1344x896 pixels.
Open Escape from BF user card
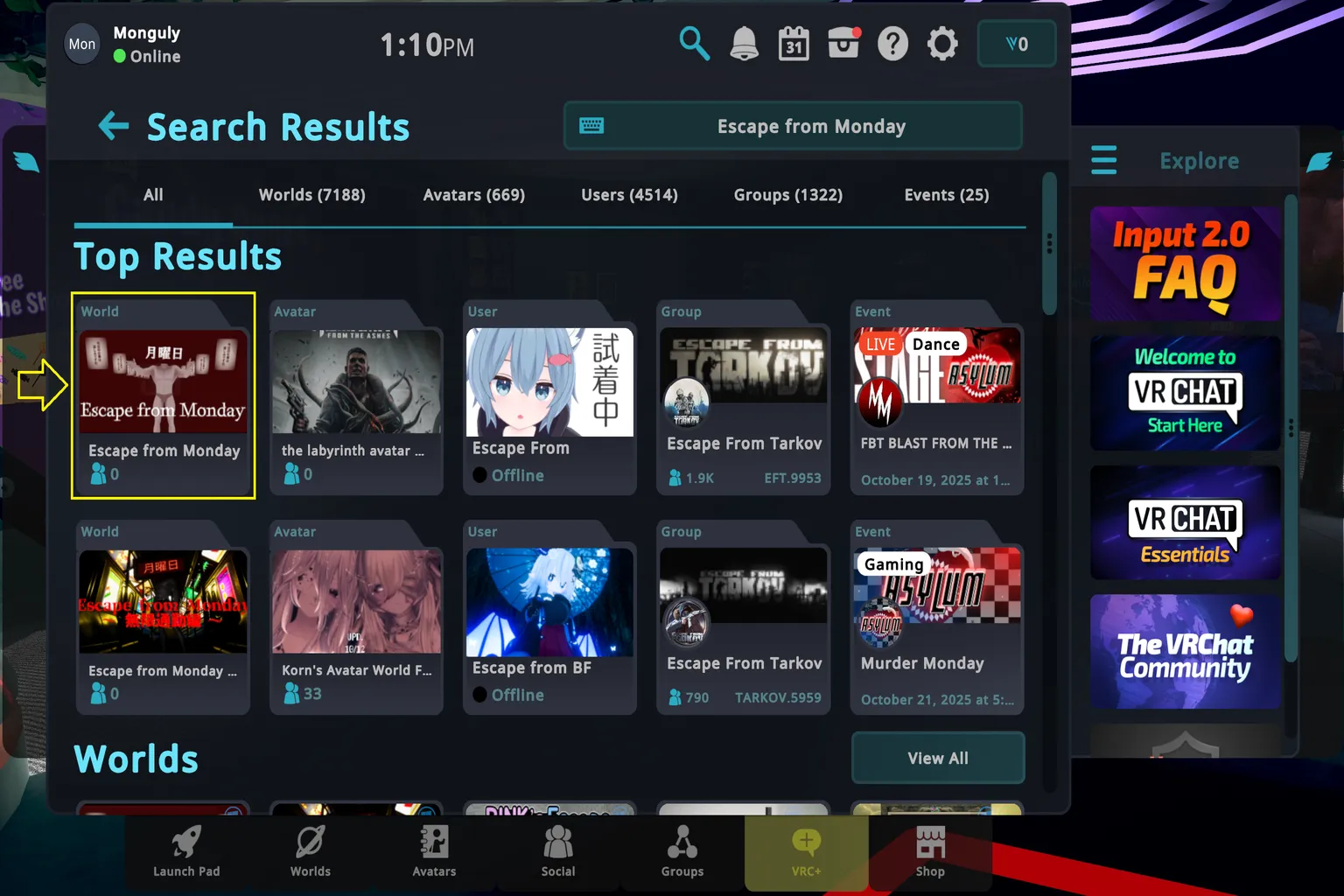pos(549,617)
